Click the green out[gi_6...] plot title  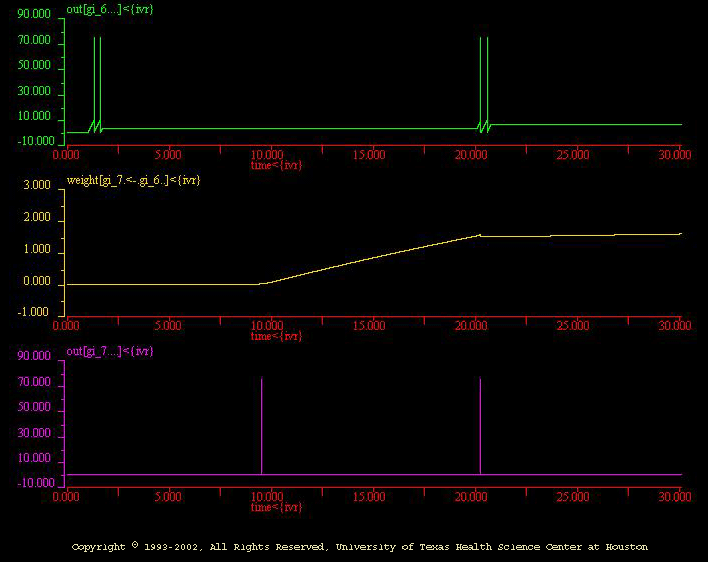click(110, 8)
